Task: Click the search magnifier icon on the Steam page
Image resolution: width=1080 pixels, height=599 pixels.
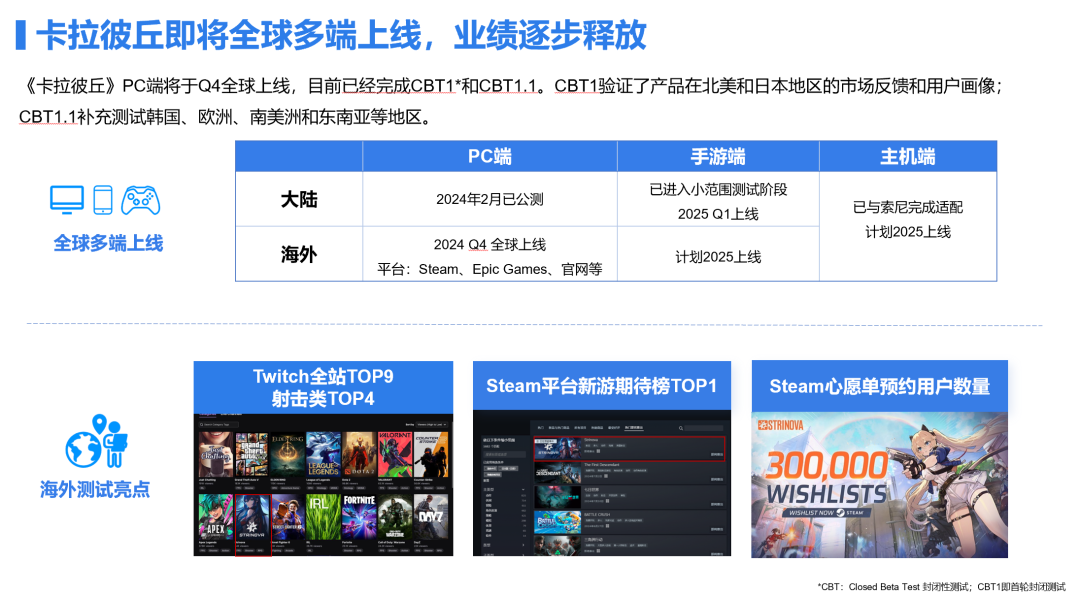Action: coord(680,428)
